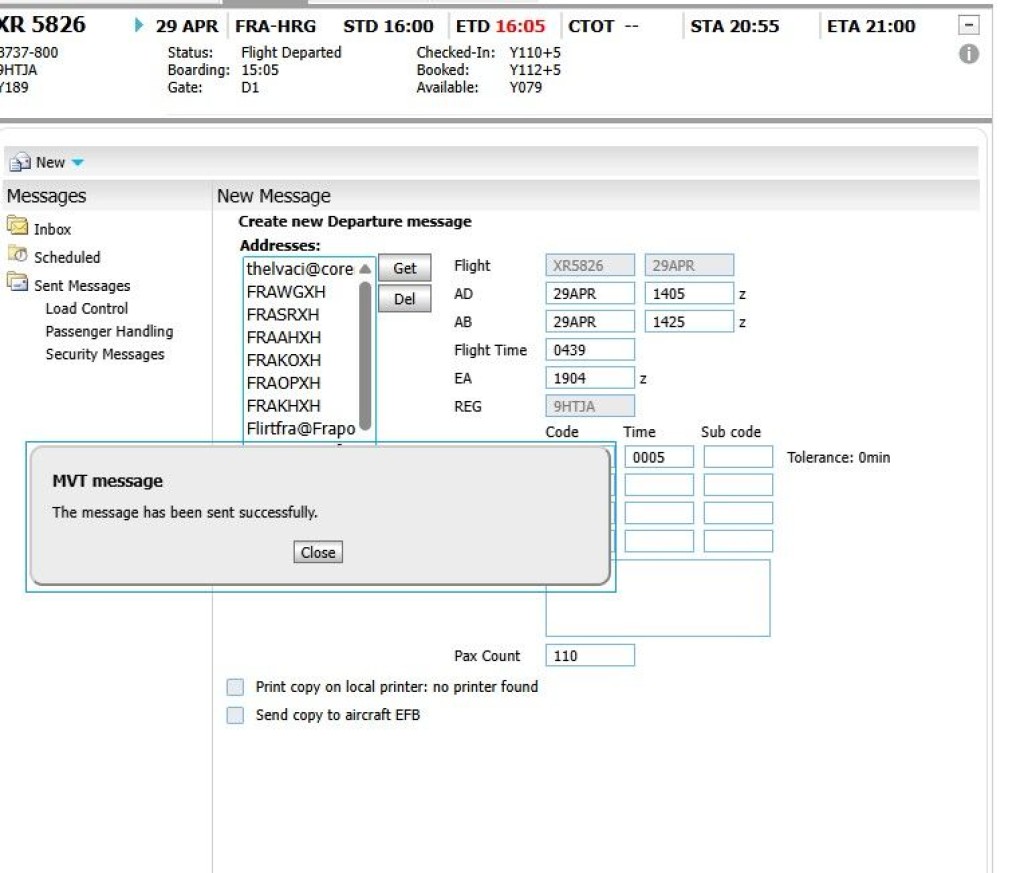Select FRAWGXH in the addresses list
Screen dimensions: 1024x873
point(286,292)
